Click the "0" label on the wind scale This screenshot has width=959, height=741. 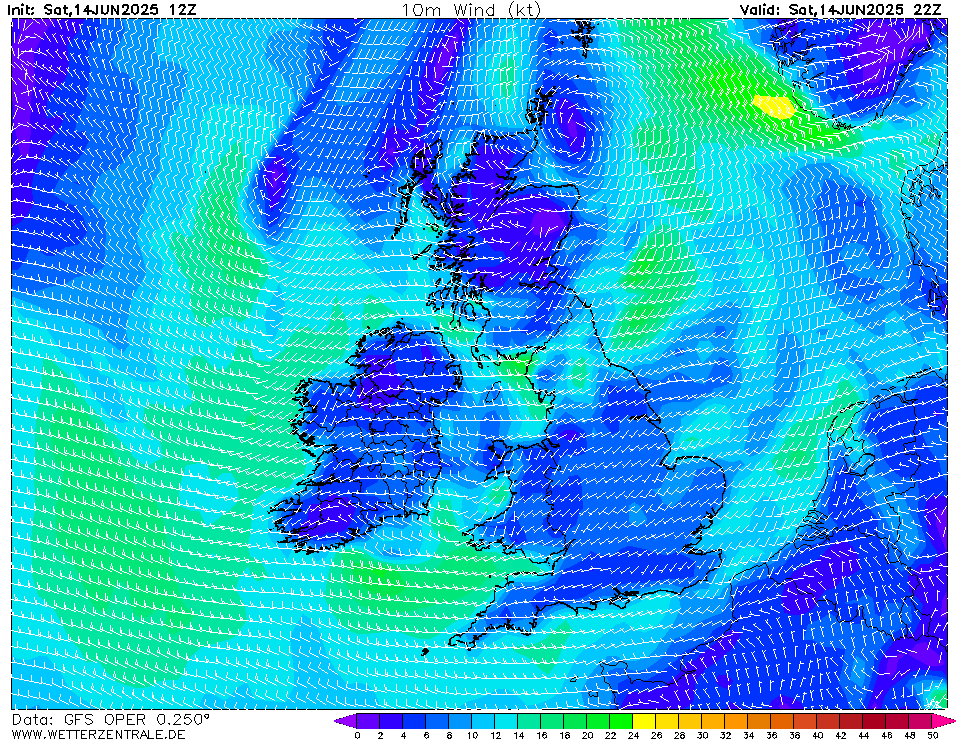357,735
